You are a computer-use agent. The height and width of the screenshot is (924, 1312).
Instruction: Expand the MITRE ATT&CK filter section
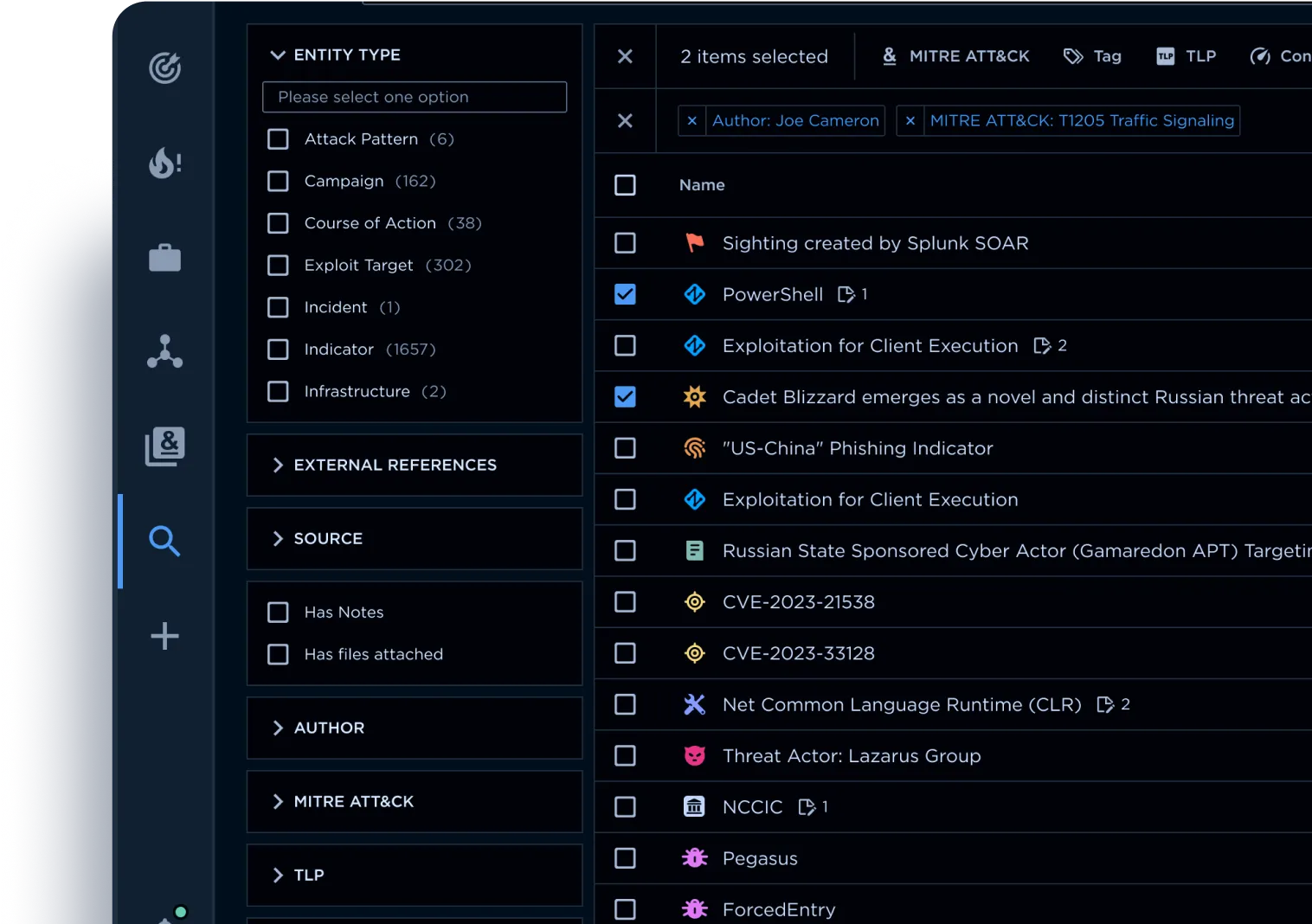click(x=278, y=801)
